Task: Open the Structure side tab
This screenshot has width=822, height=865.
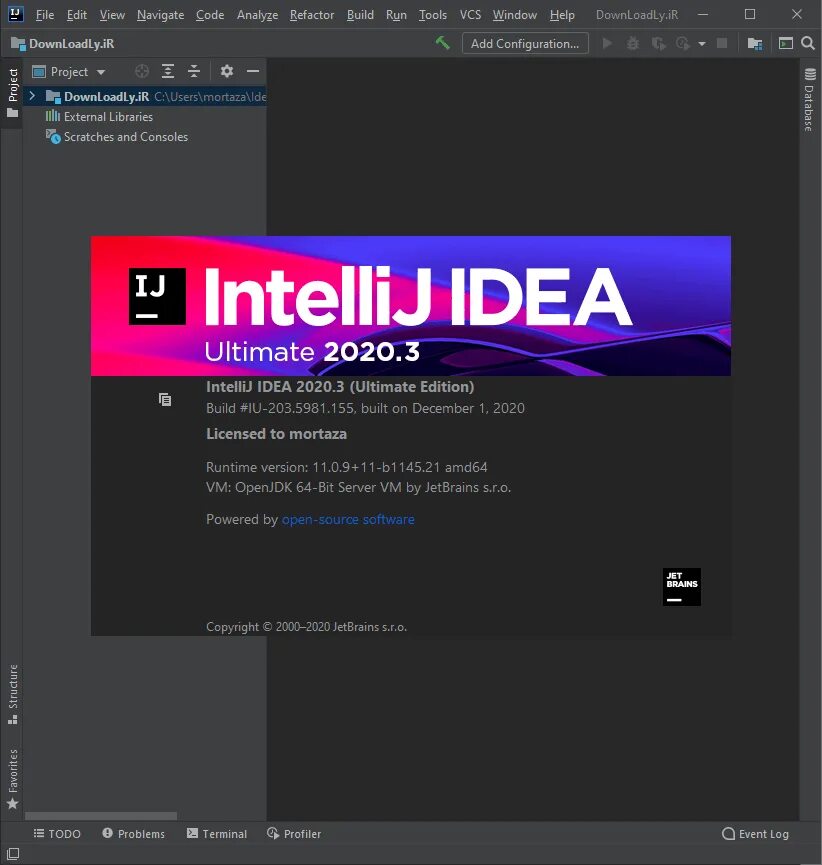Action: 13,694
